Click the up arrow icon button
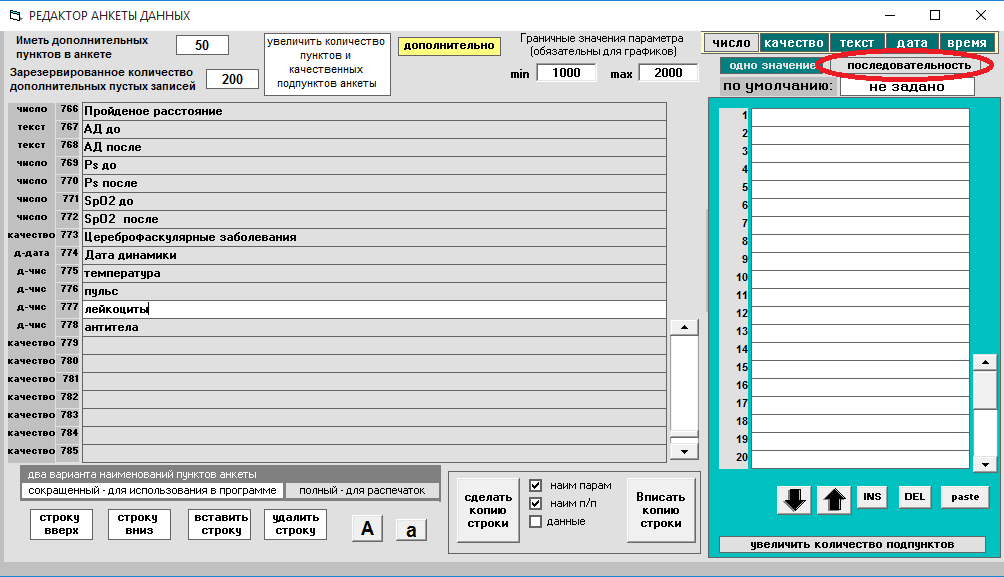The image size is (1004, 577). [x=833, y=500]
